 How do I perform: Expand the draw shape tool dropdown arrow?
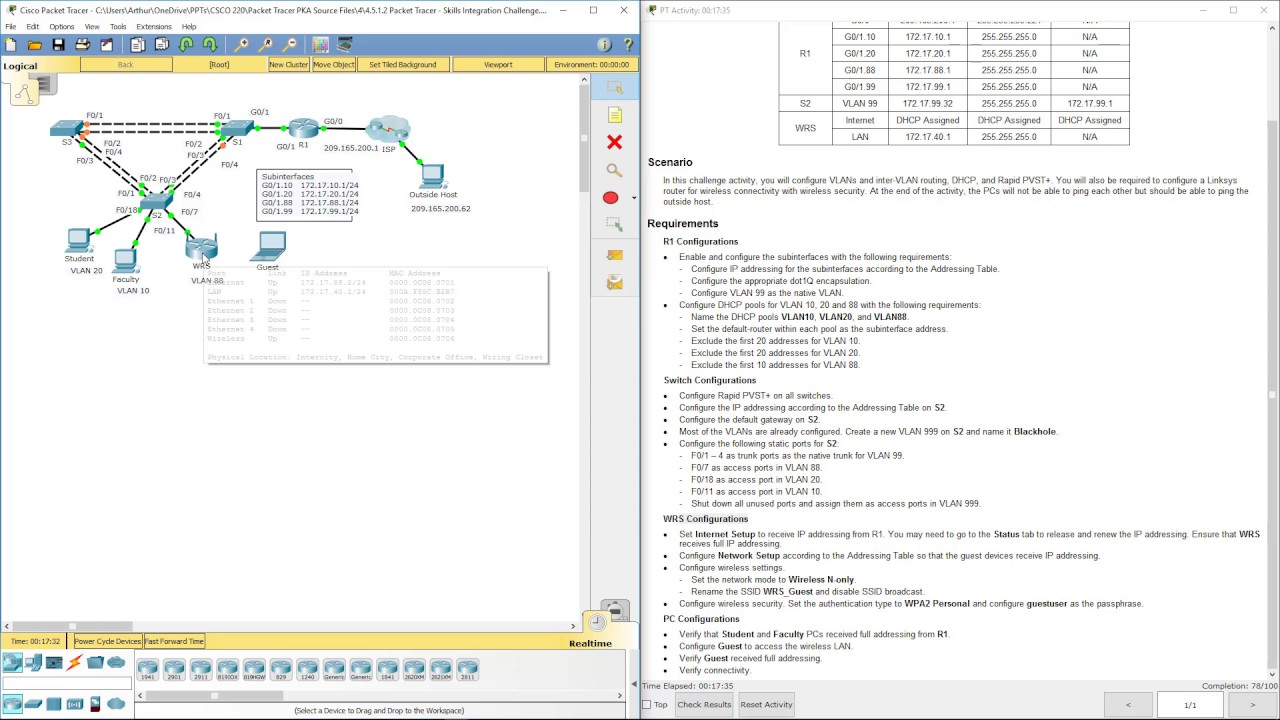coord(633,198)
